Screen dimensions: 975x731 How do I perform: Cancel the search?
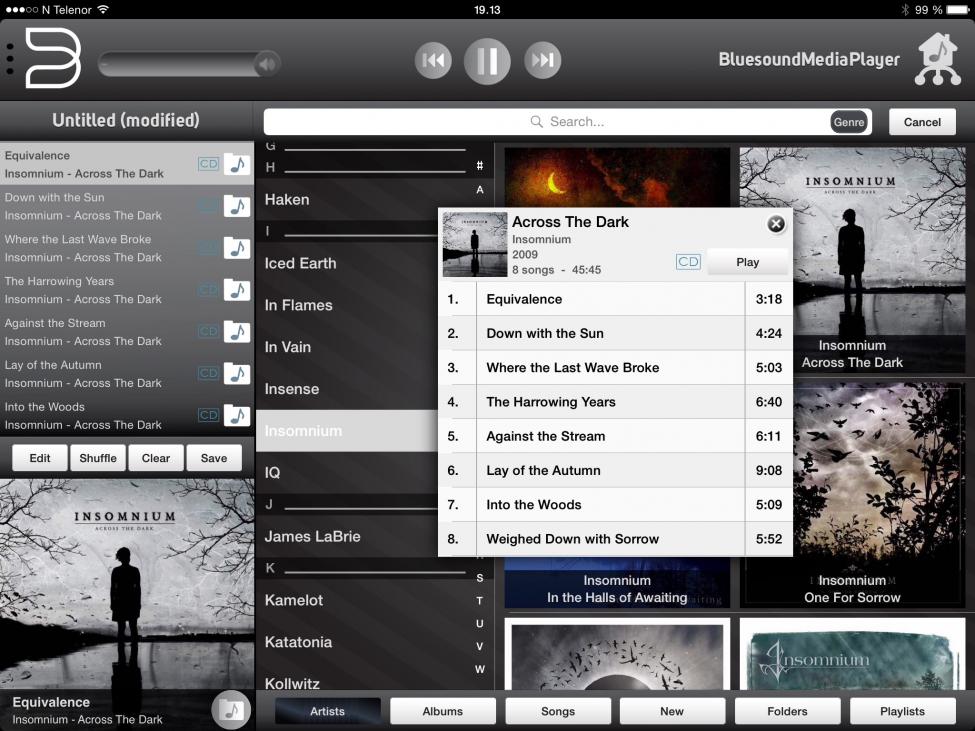pyautogui.click(x=922, y=122)
